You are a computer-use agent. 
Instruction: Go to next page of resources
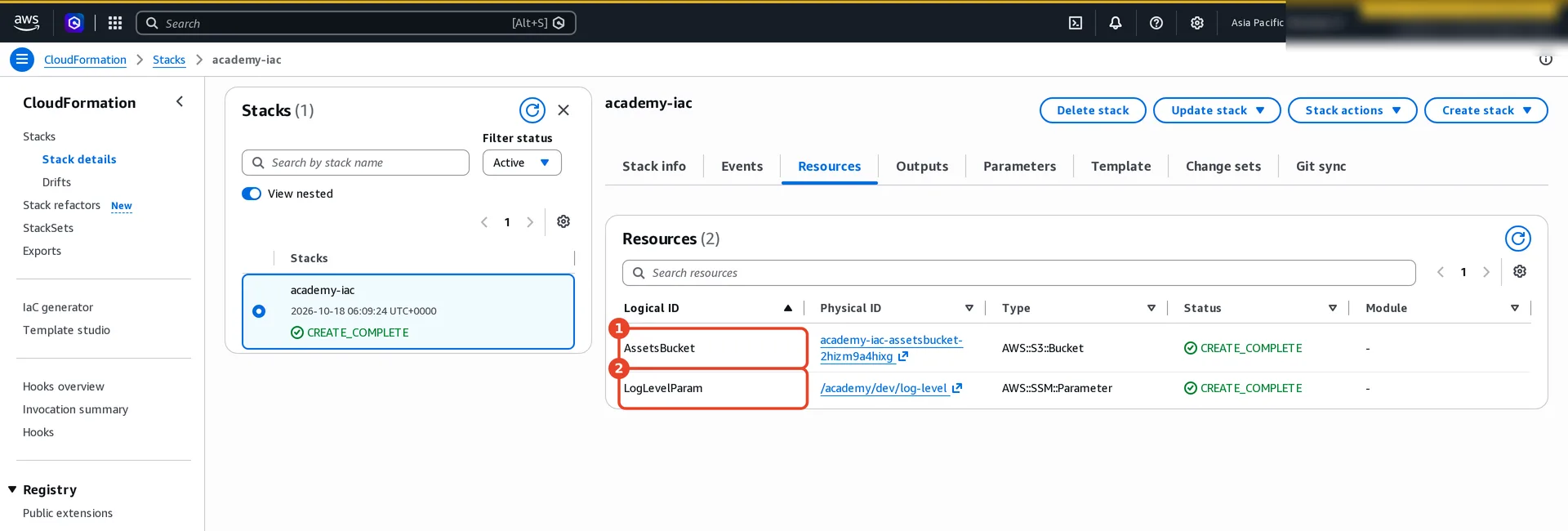1486,272
